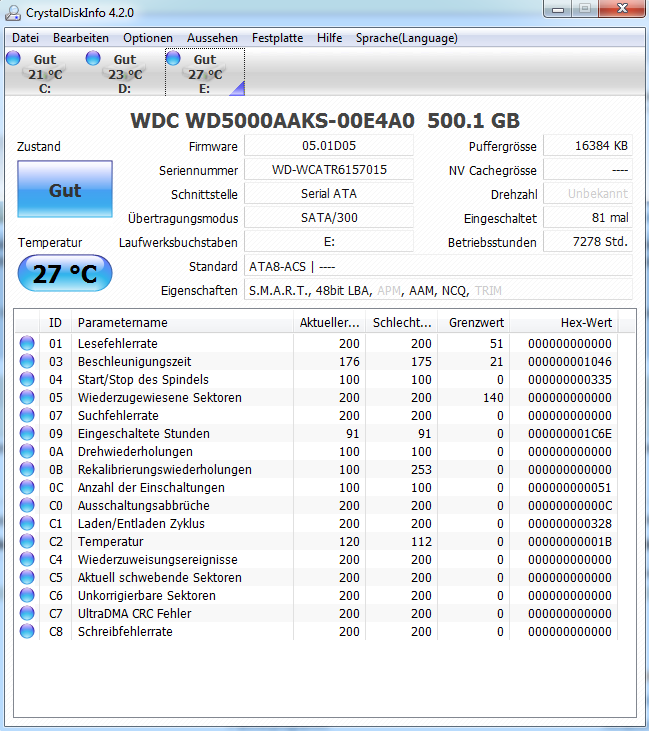Click the Aktueller column header
This screenshot has height=731, width=649.
pos(330,323)
